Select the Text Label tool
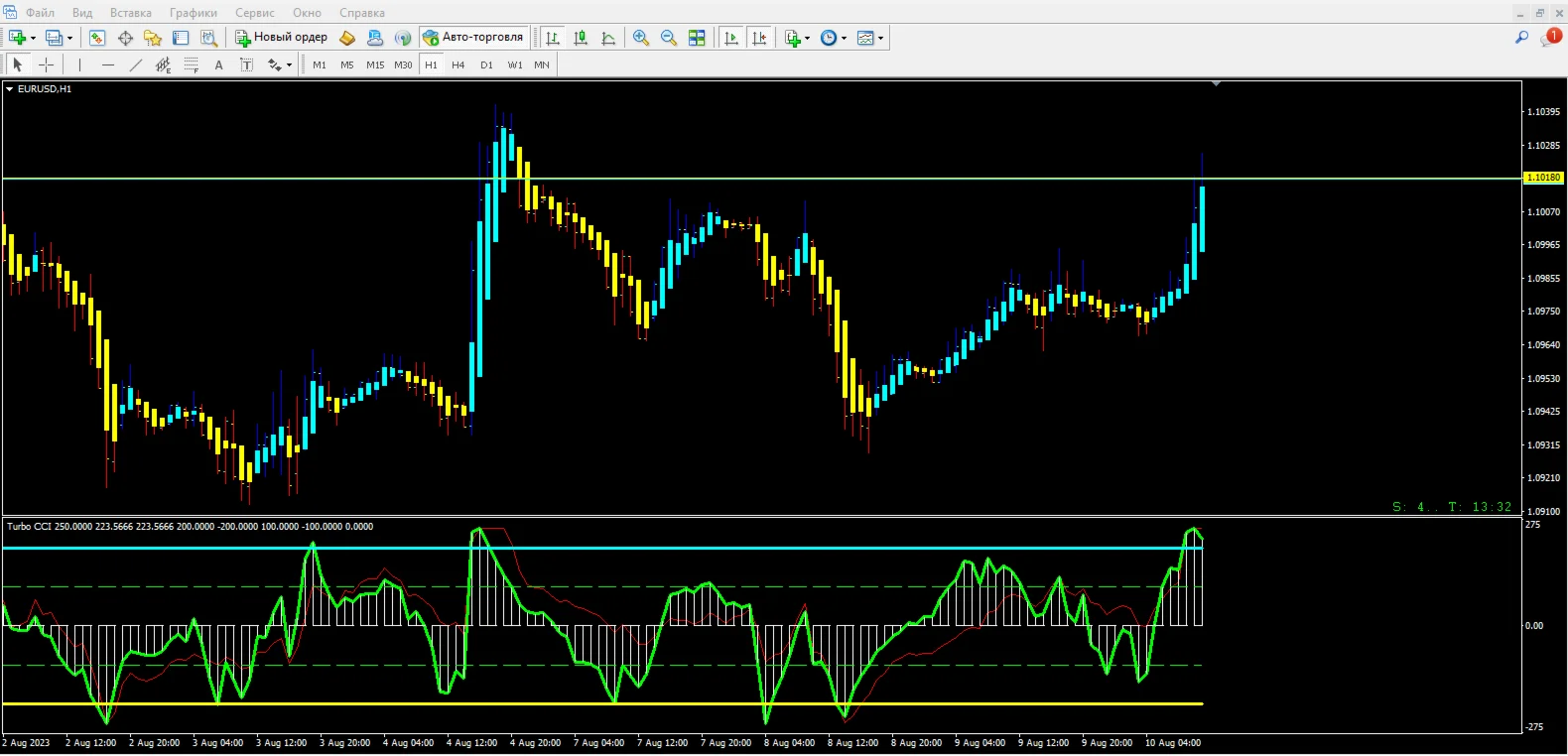Image resolution: width=1568 pixels, height=756 pixels. point(247,64)
